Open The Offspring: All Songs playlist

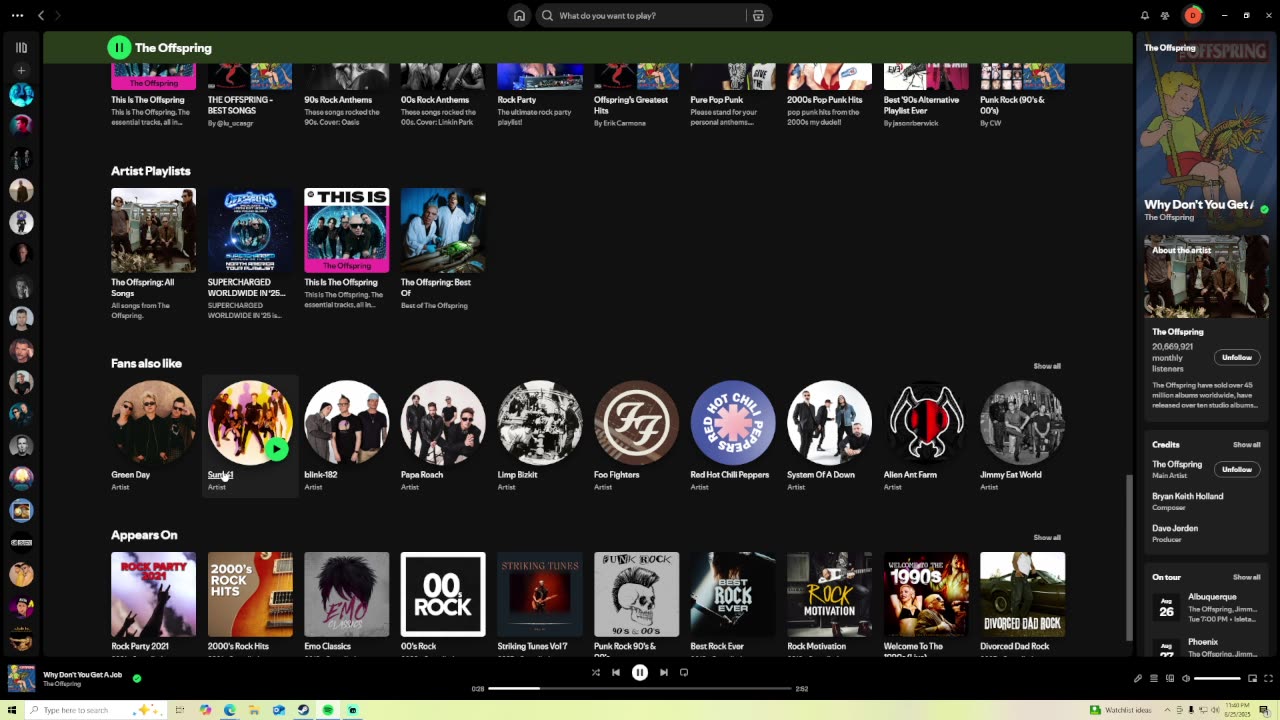(153, 230)
